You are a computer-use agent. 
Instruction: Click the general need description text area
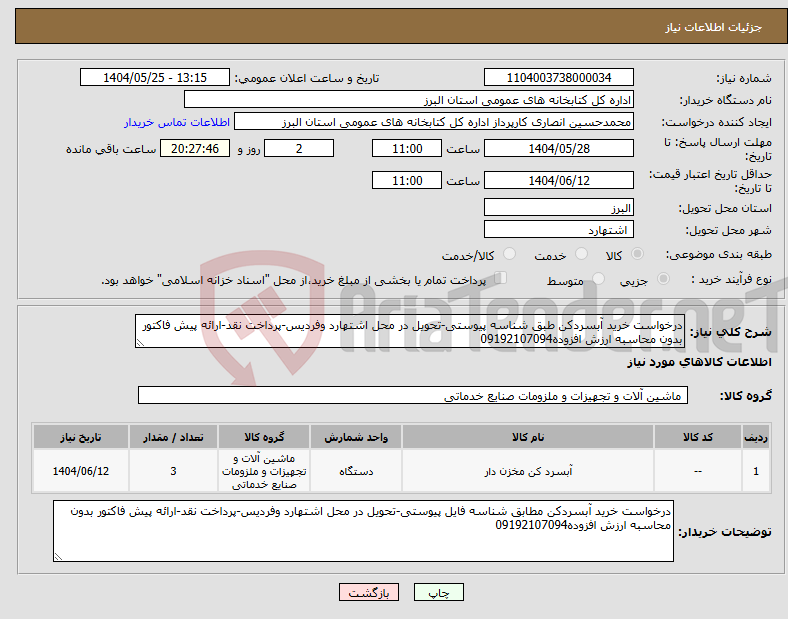click(410, 331)
